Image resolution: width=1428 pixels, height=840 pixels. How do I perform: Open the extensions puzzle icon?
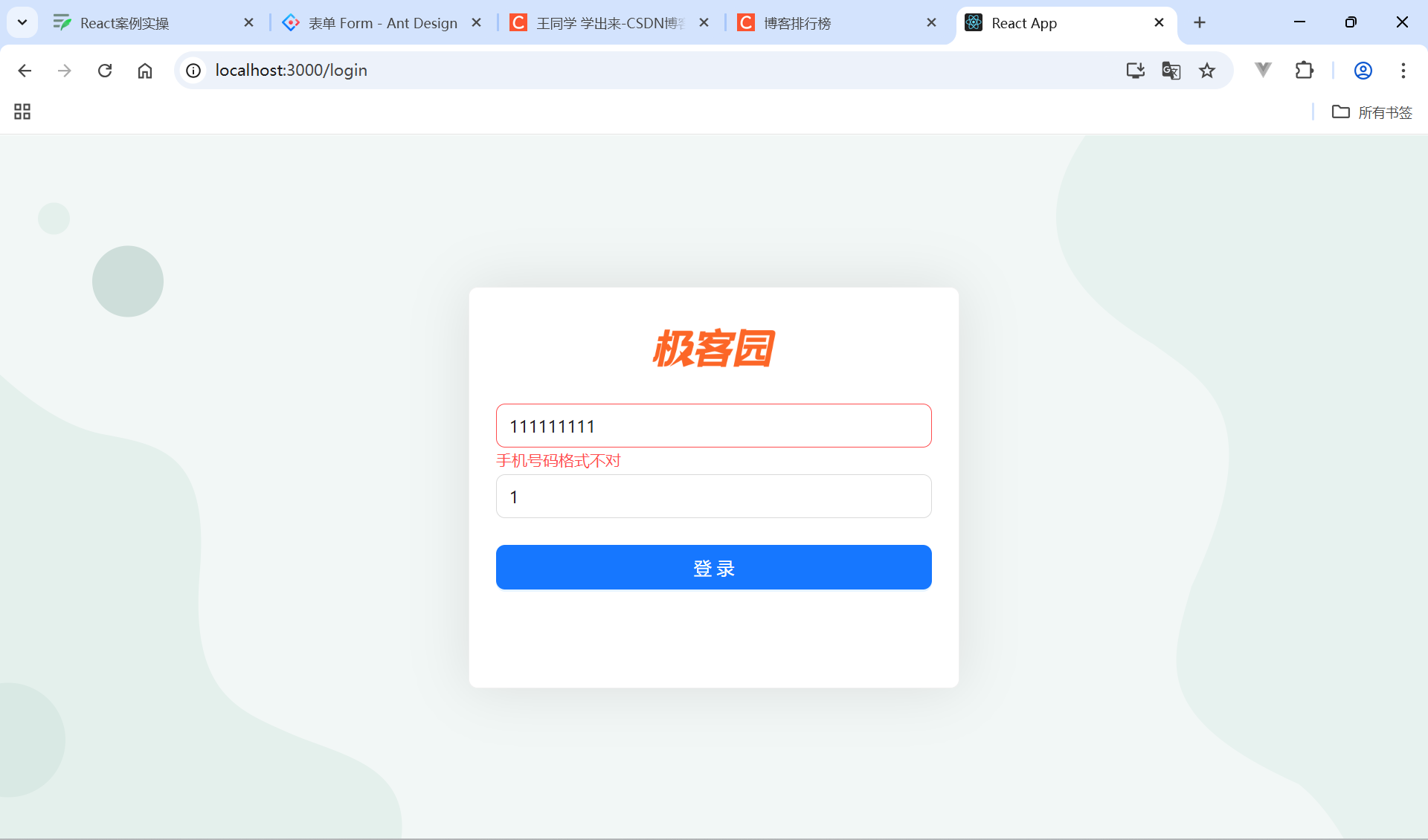coord(1305,71)
